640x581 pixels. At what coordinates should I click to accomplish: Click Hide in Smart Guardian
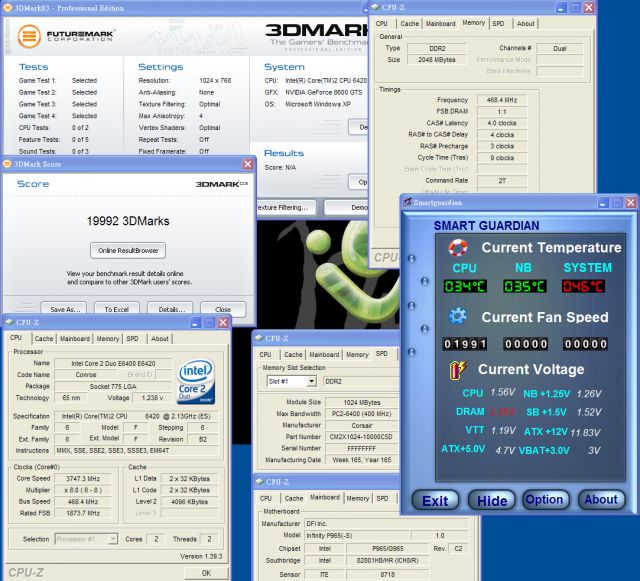491,501
